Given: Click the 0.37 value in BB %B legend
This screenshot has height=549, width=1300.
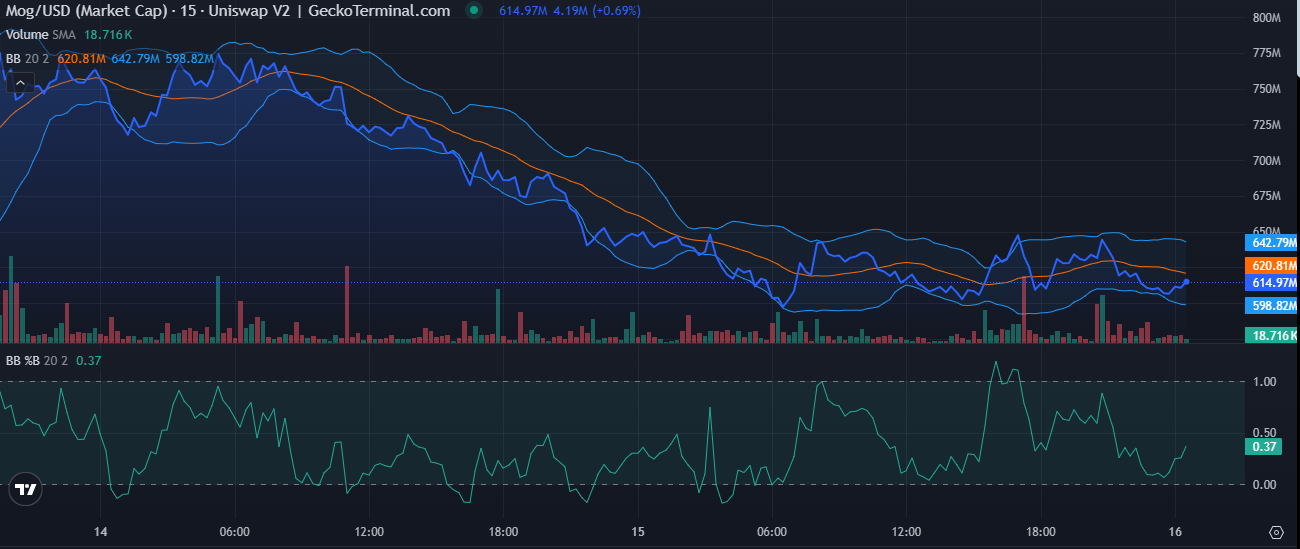Looking at the screenshot, I should click(88, 361).
